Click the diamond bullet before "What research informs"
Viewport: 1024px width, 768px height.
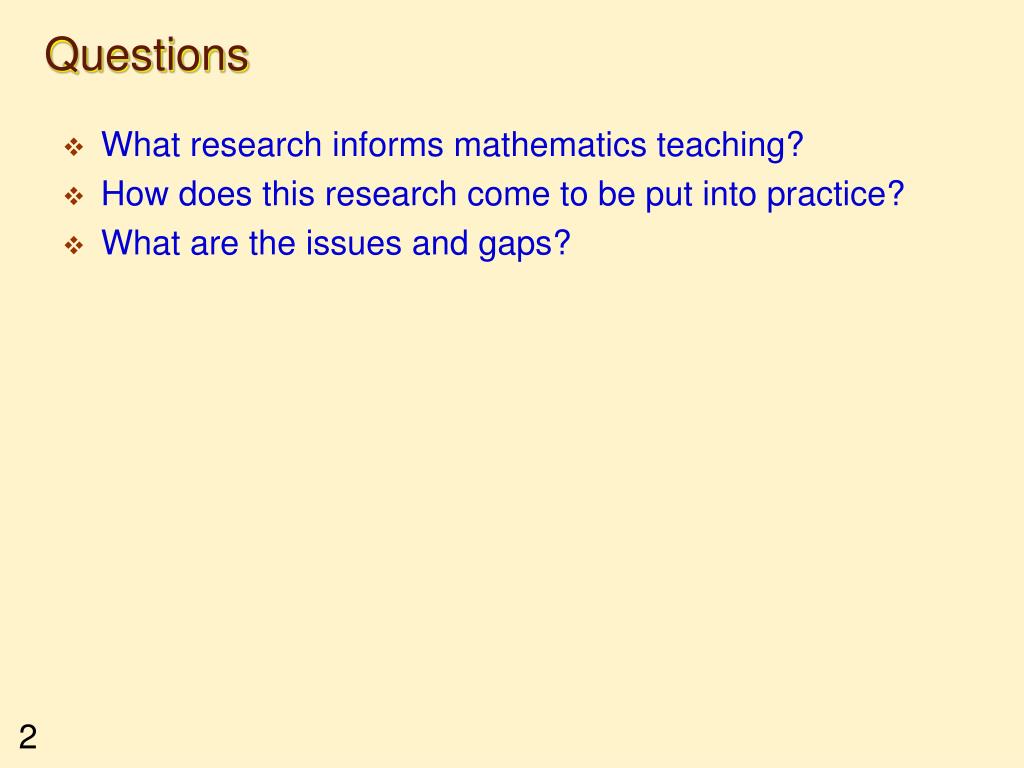point(74,146)
